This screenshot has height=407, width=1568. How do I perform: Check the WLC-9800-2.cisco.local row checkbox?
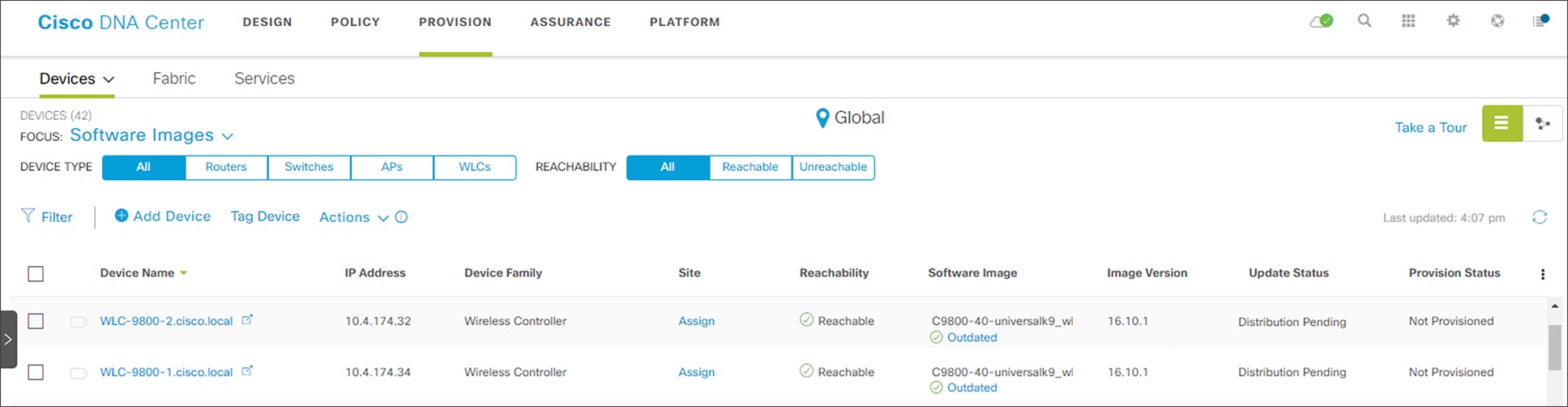click(36, 321)
